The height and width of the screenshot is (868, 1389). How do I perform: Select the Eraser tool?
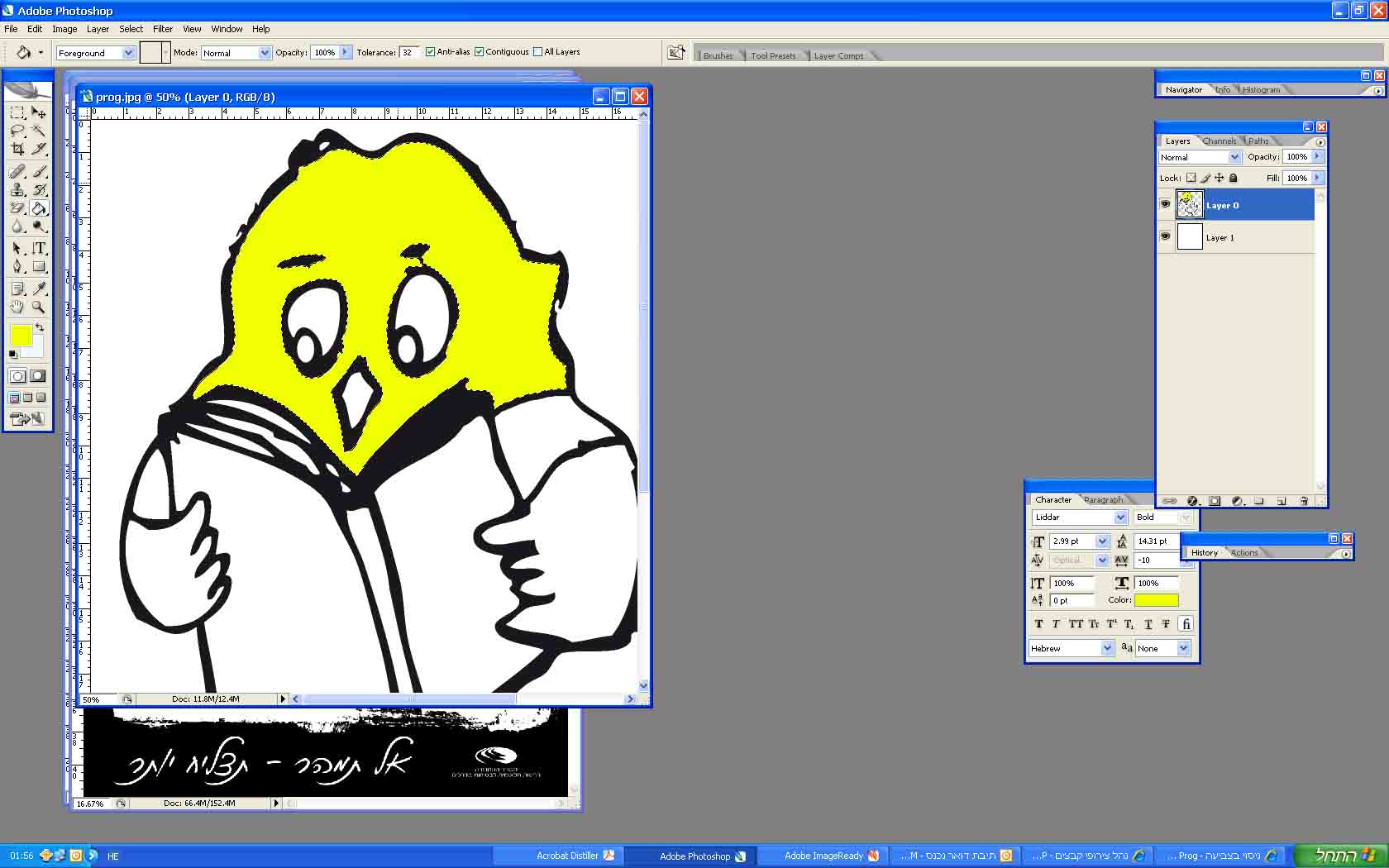[x=17, y=207]
